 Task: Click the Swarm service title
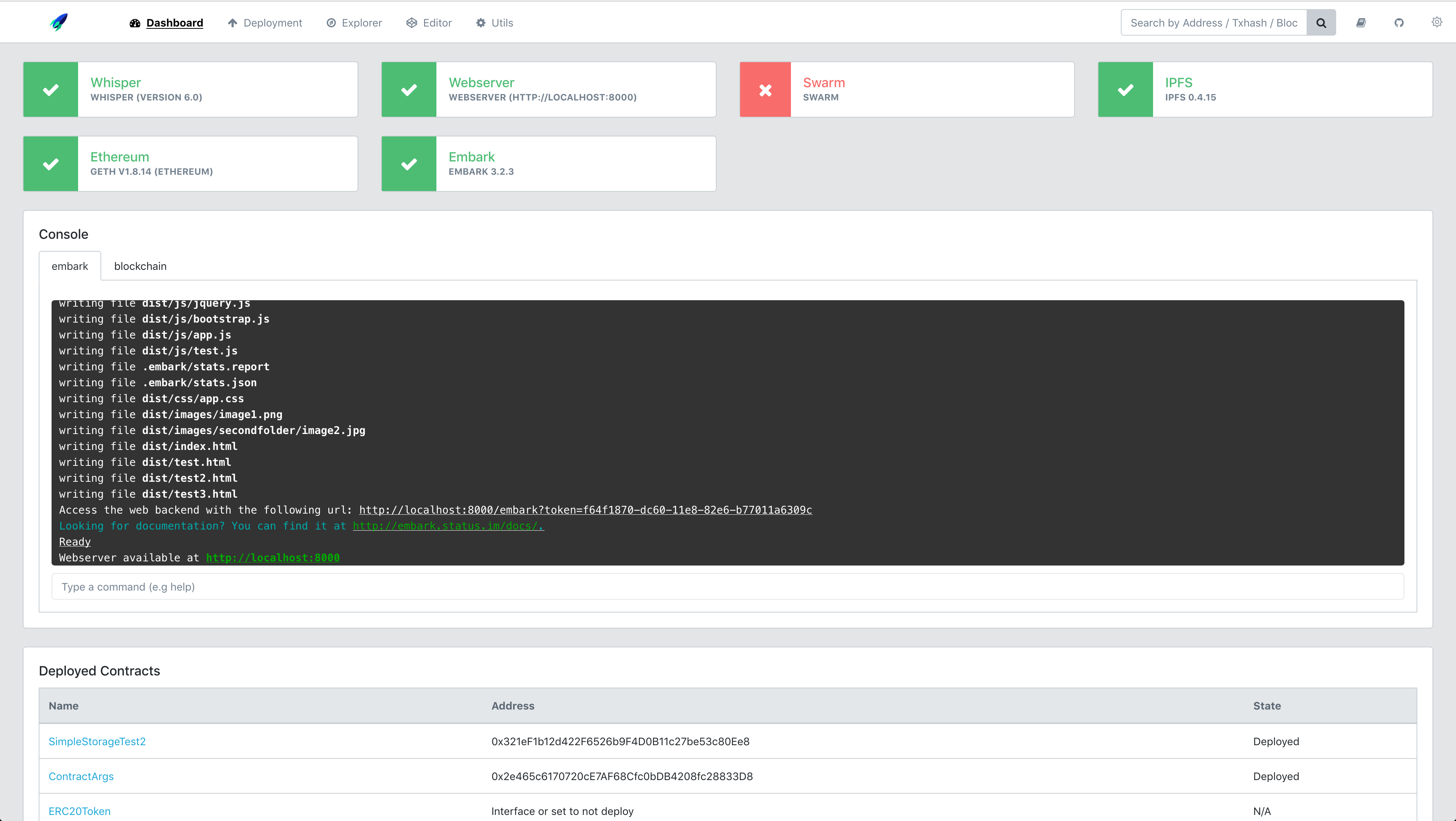pyautogui.click(x=824, y=83)
